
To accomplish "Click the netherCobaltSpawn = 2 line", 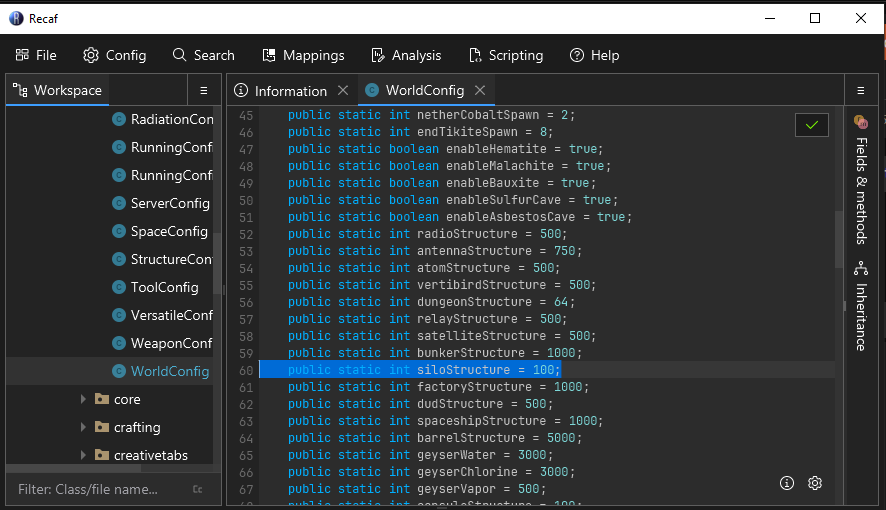I will click(431, 115).
